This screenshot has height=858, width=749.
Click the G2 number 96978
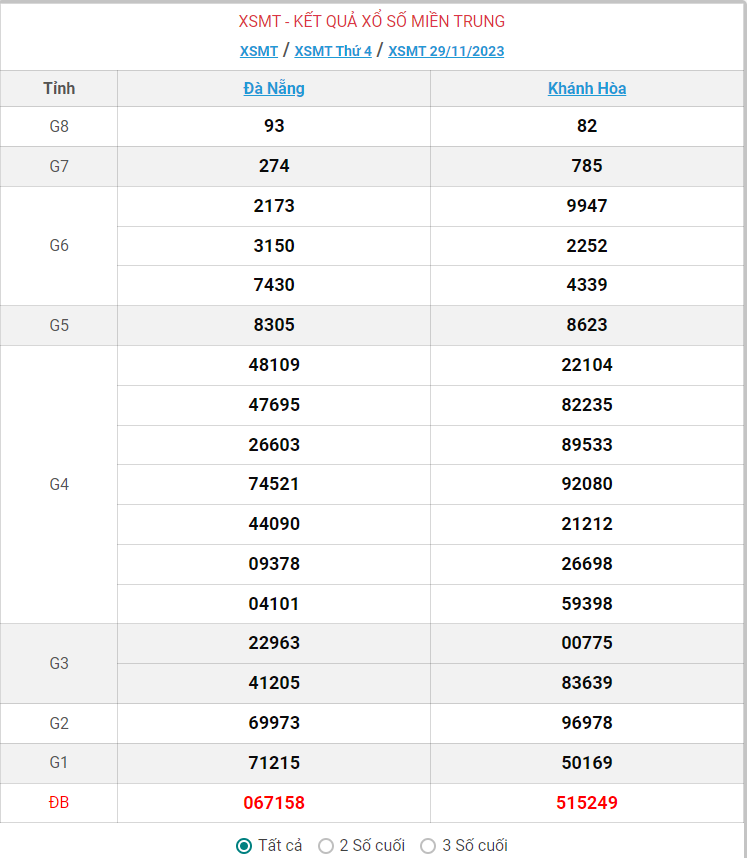587,723
